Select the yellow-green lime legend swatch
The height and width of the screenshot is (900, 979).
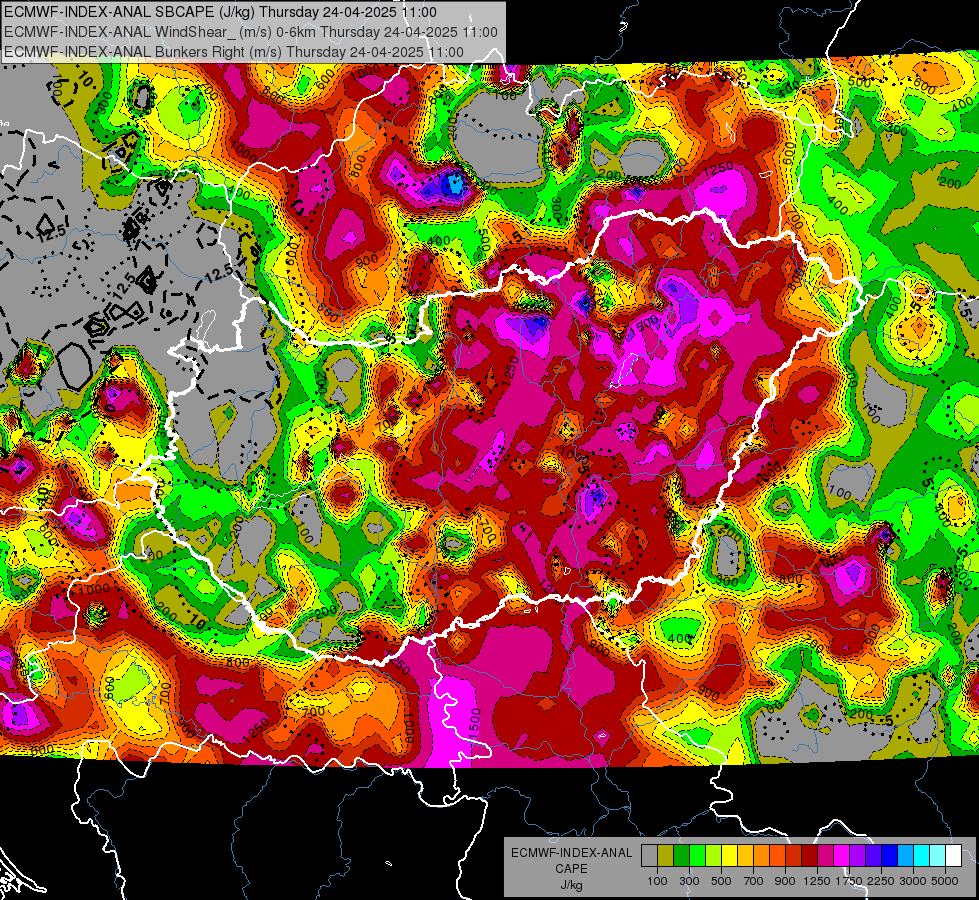pos(713,856)
